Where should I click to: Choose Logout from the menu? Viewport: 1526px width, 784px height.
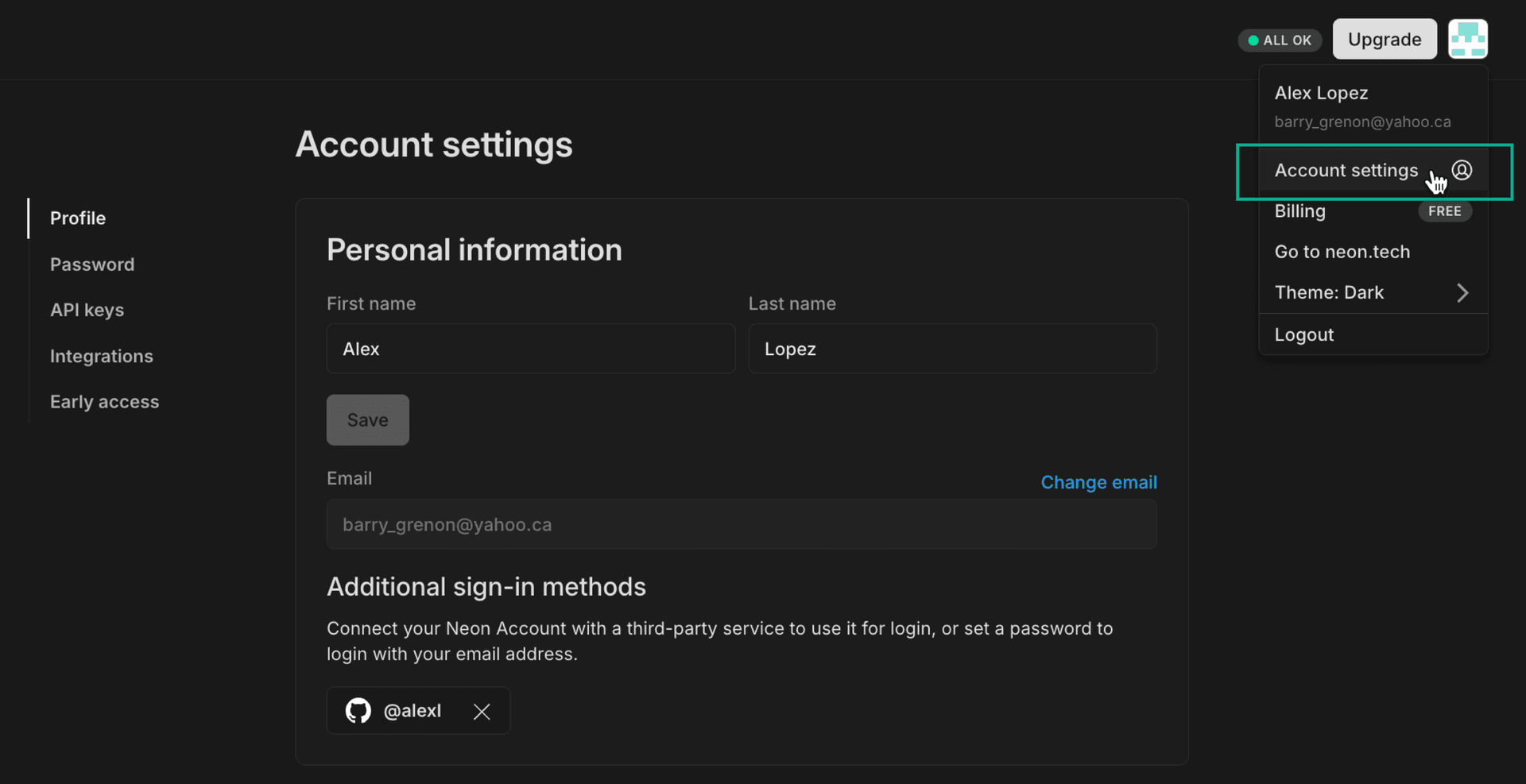click(x=1304, y=334)
